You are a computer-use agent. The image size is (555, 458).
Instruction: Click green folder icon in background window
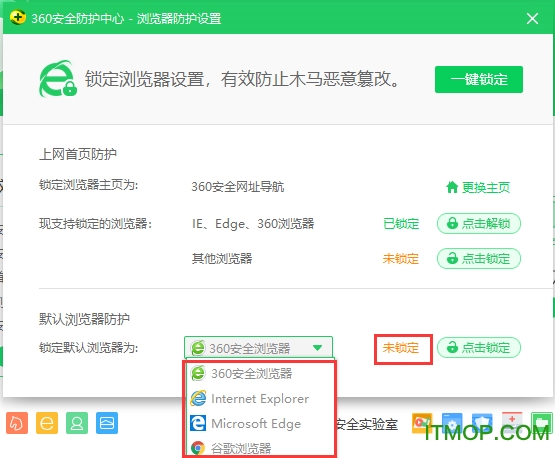(542, 423)
